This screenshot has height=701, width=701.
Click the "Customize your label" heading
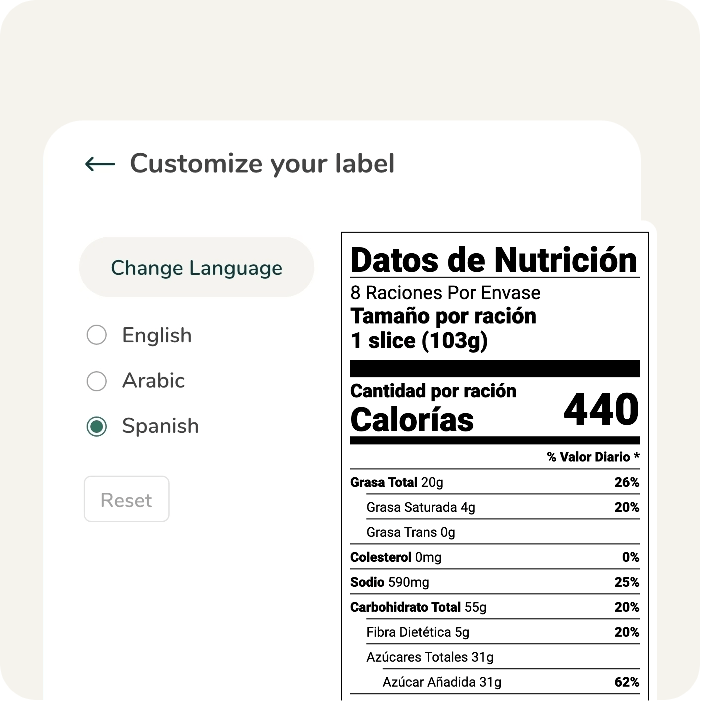point(262,164)
